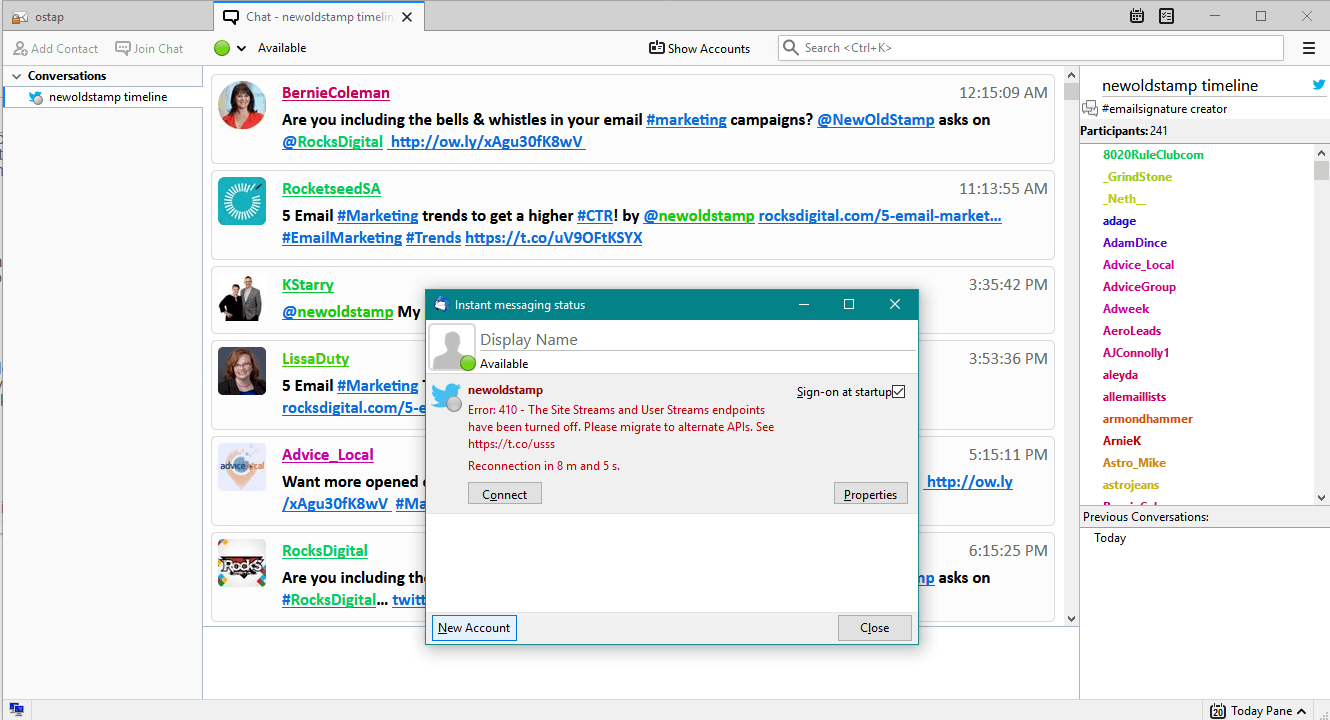Click the Advice_Local username in the chat

pyautogui.click(x=328, y=455)
